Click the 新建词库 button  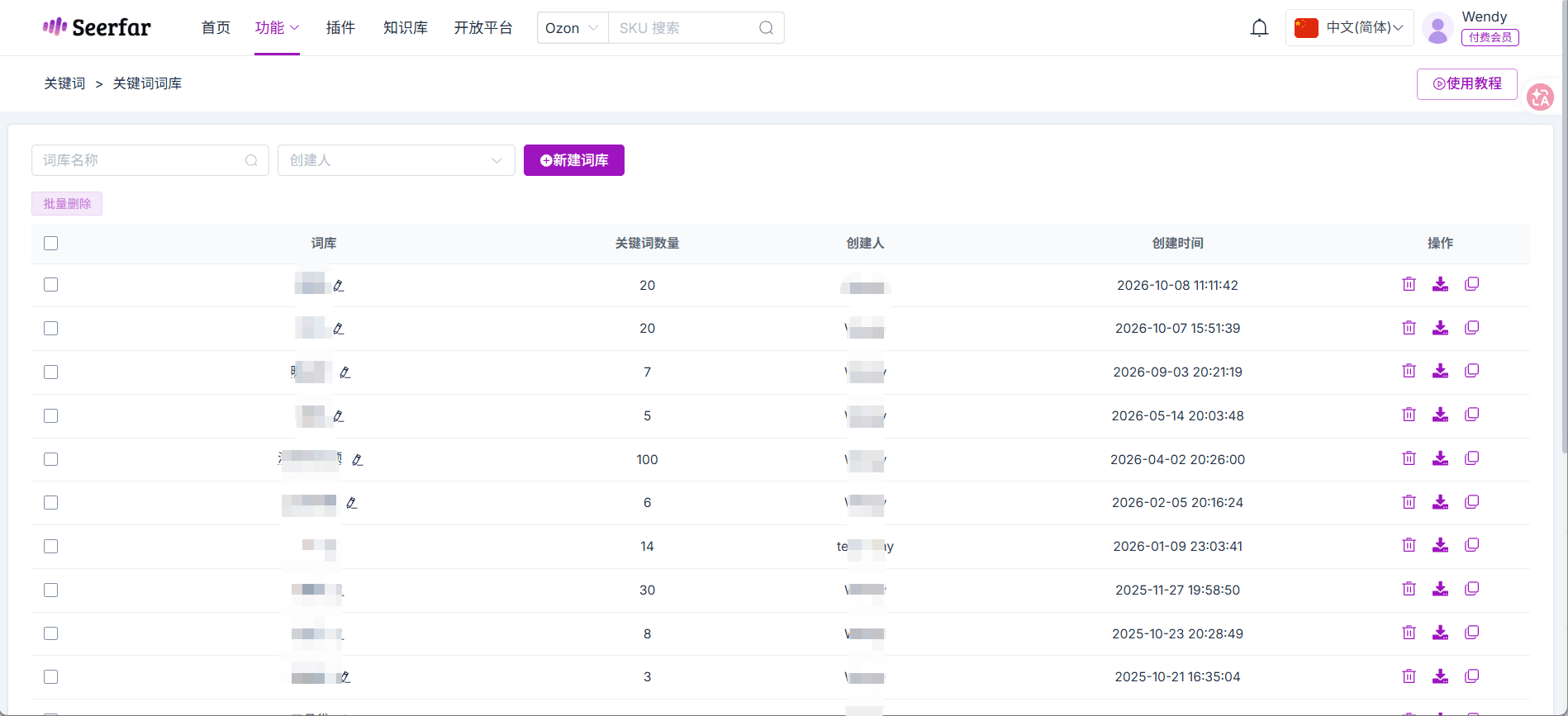(574, 160)
